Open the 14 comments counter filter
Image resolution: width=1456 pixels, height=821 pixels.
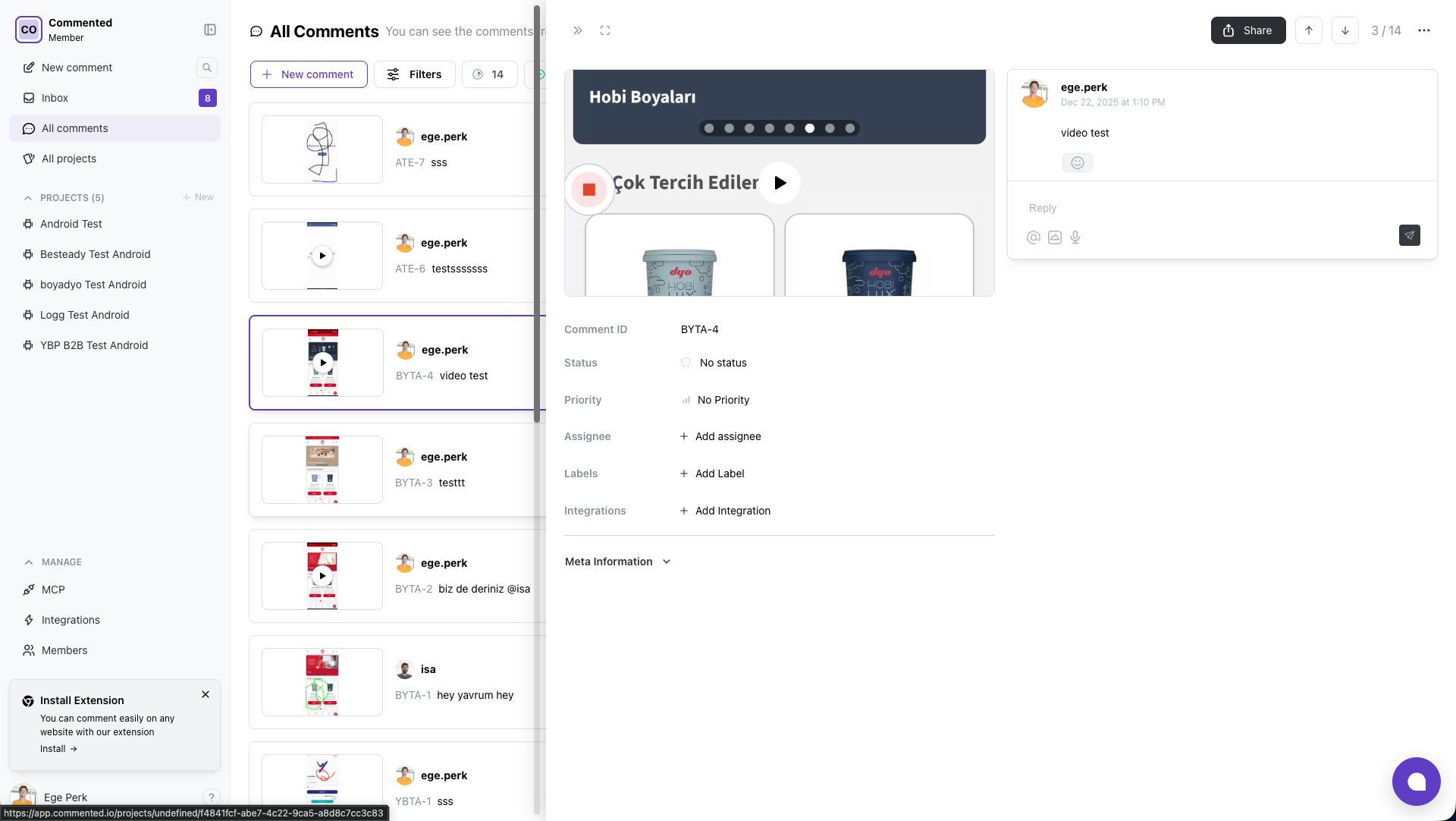pyautogui.click(x=489, y=74)
